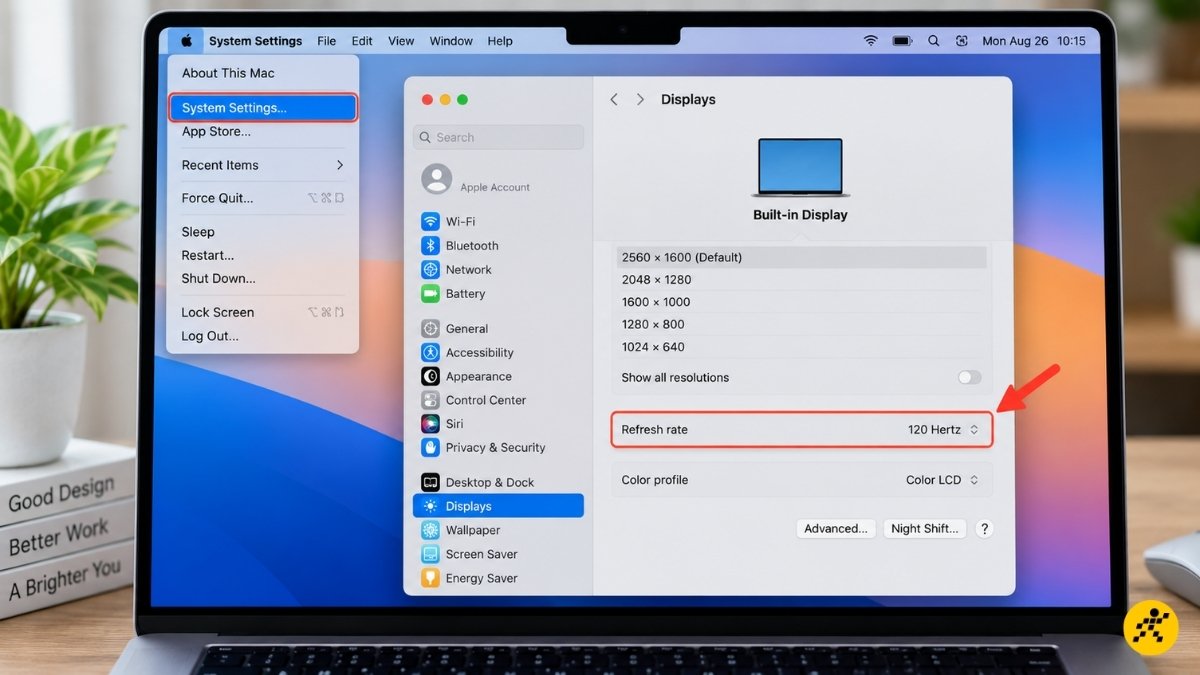Open Control Center icon in menu bar
This screenshot has height=675, width=1200.
[x=962, y=41]
